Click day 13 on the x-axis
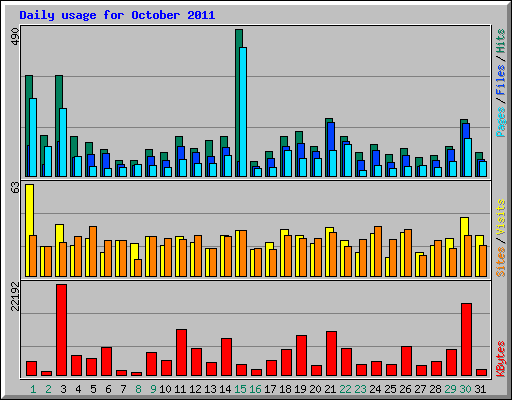The height and width of the screenshot is (400, 512). click(x=210, y=389)
